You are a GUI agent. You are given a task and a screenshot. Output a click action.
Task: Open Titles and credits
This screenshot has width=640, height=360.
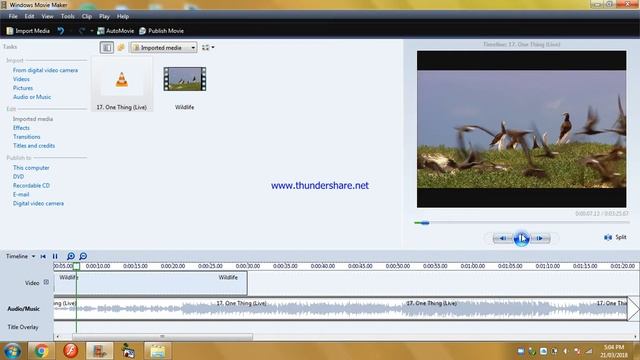point(34,146)
